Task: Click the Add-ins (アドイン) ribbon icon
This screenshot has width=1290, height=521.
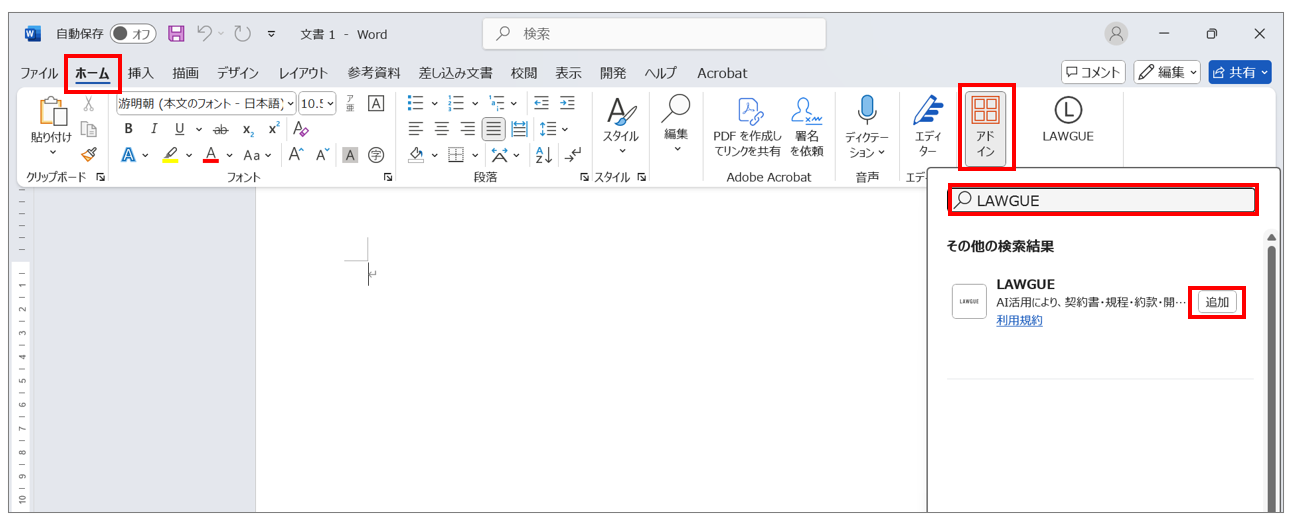Action: click(985, 127)
